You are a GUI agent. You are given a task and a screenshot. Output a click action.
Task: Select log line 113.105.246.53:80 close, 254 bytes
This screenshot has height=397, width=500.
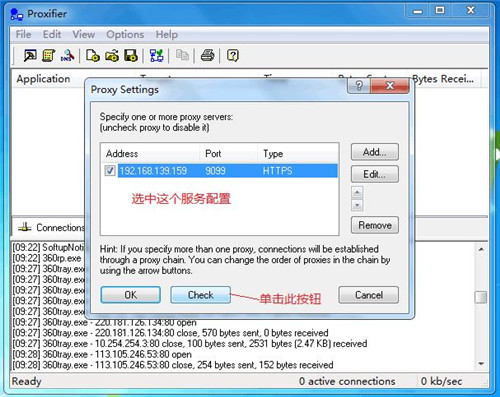click(173, 365)
